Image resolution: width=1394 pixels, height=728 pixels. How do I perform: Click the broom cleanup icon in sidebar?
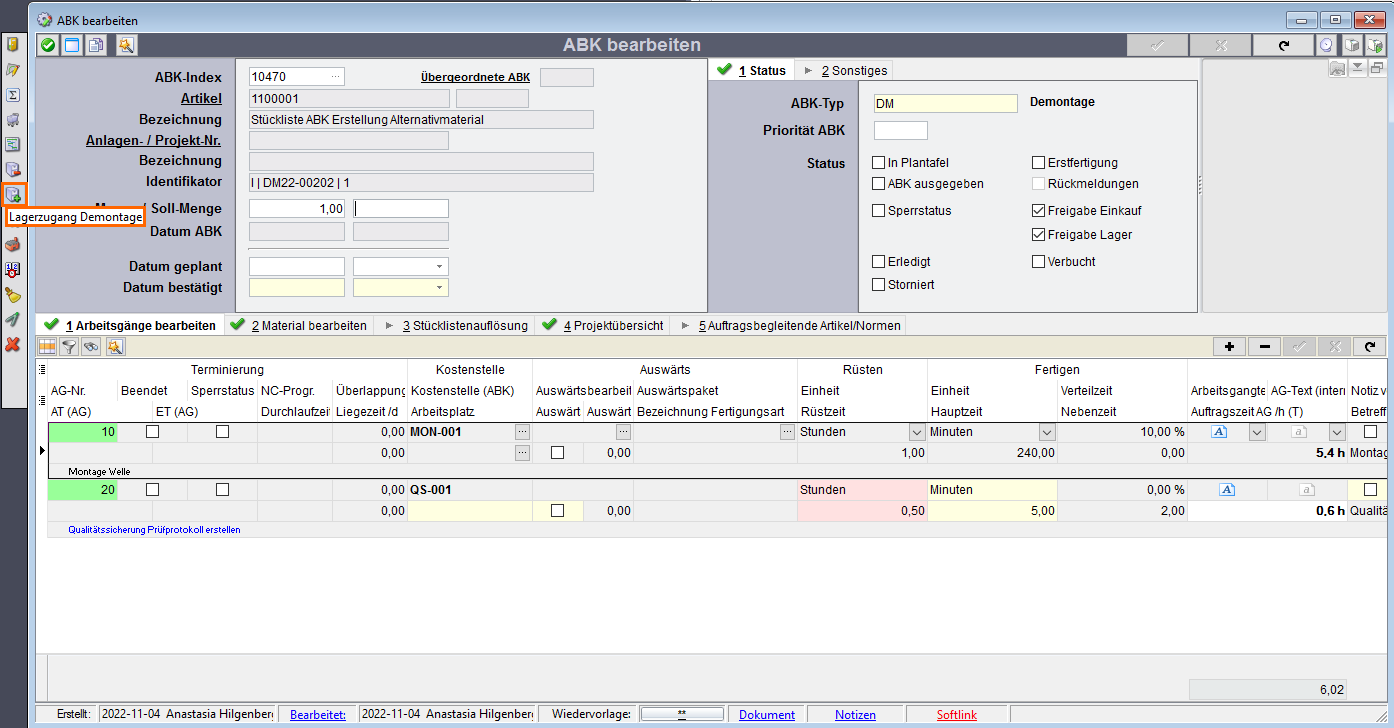[13, 295]
